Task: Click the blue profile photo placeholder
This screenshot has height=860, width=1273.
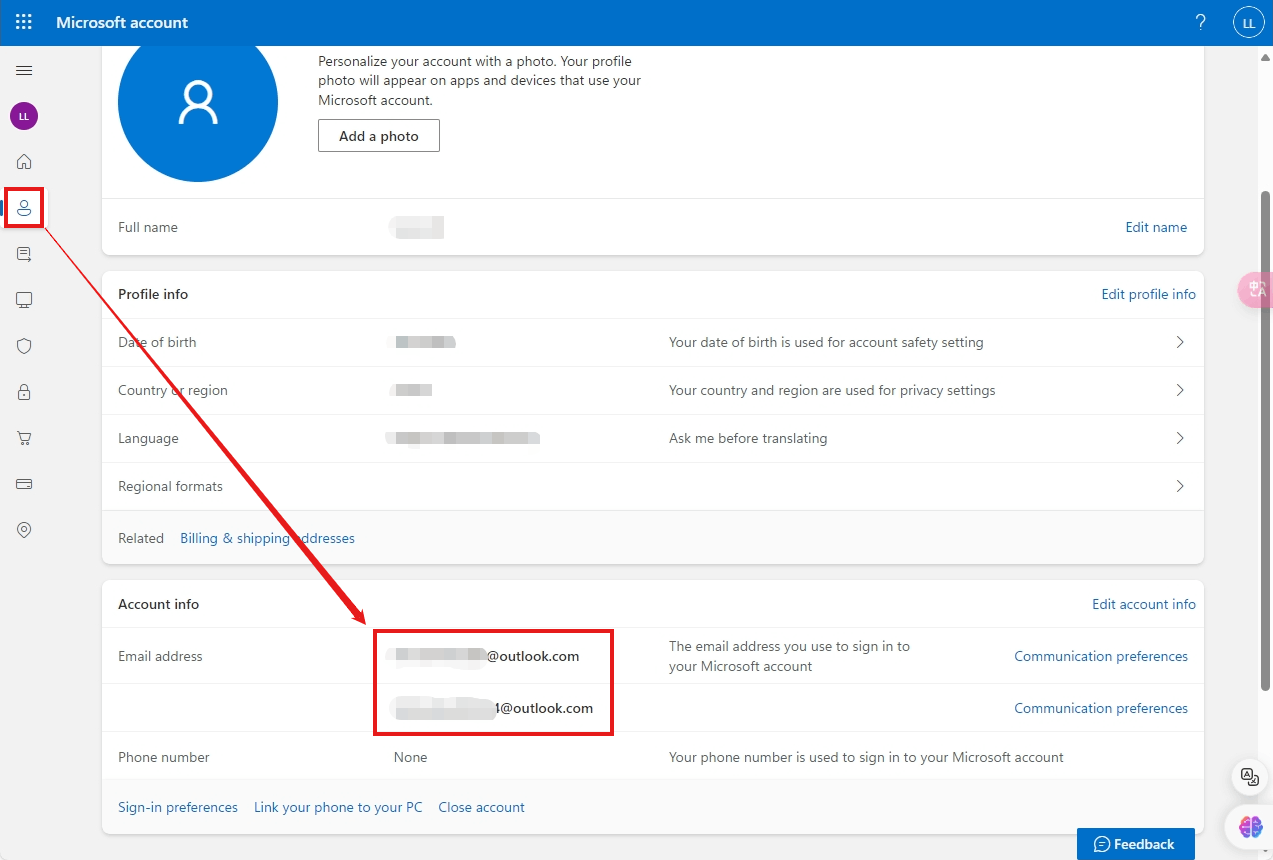Action: 198,102
